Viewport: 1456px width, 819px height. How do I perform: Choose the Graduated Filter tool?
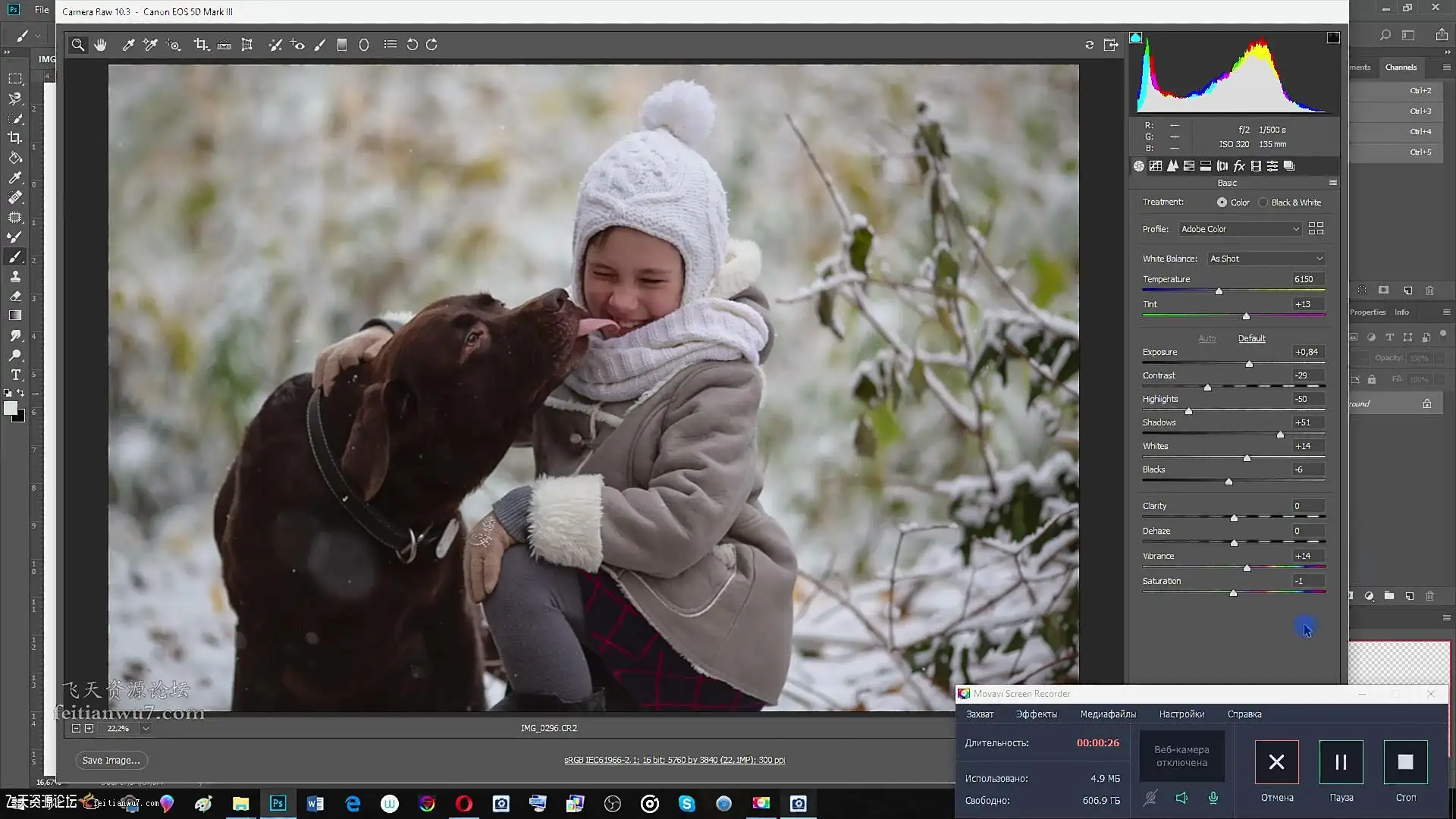tap(342, 45)
